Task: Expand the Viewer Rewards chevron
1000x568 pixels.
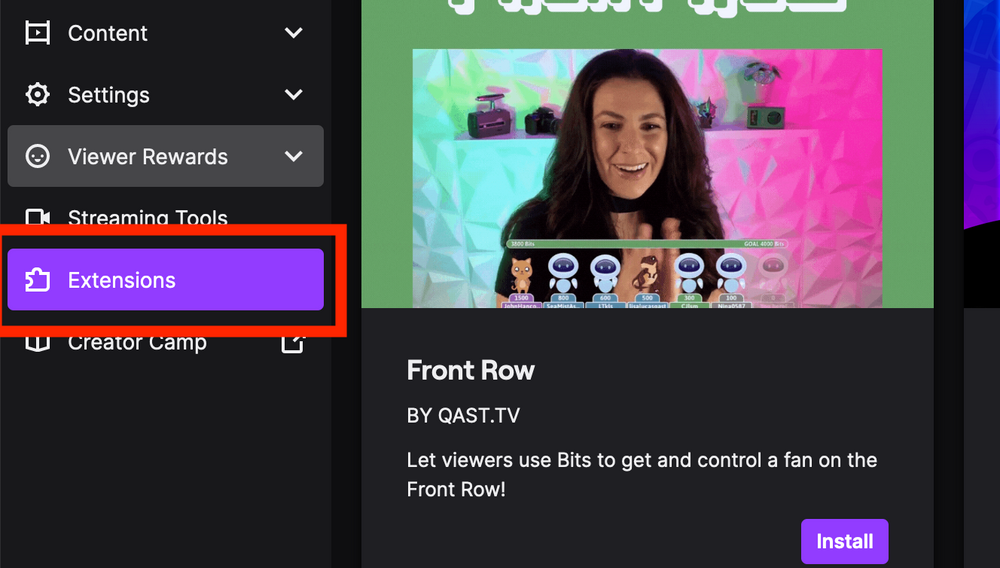Action: point(293,156)
